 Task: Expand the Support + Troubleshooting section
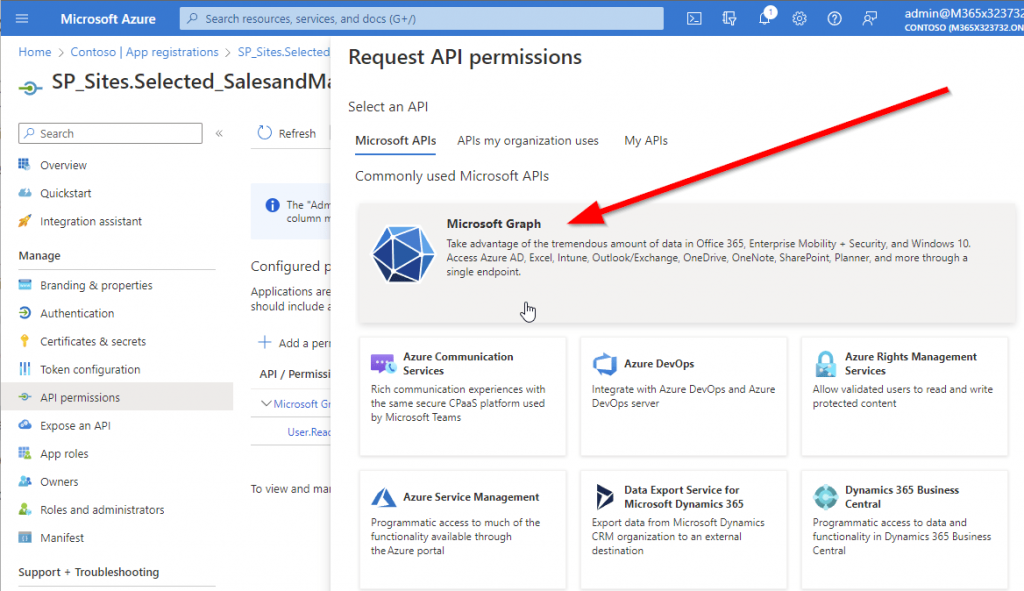point(87,572)
